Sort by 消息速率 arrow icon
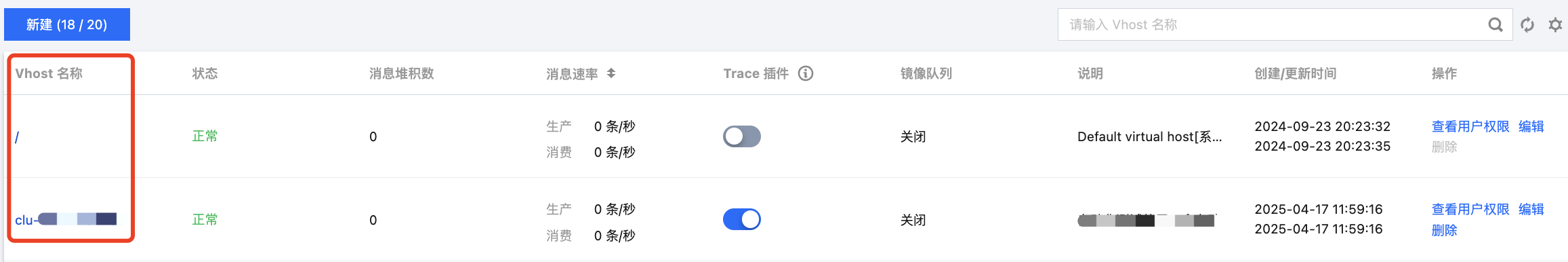The height and width of the screenshot is (262, 1568). [x=611, y=73]
